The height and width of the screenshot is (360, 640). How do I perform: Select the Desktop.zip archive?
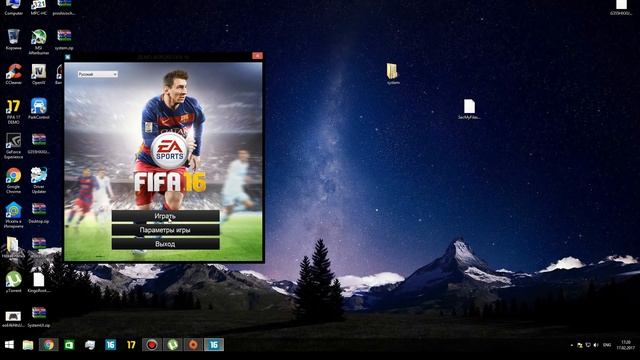point(39,213)
